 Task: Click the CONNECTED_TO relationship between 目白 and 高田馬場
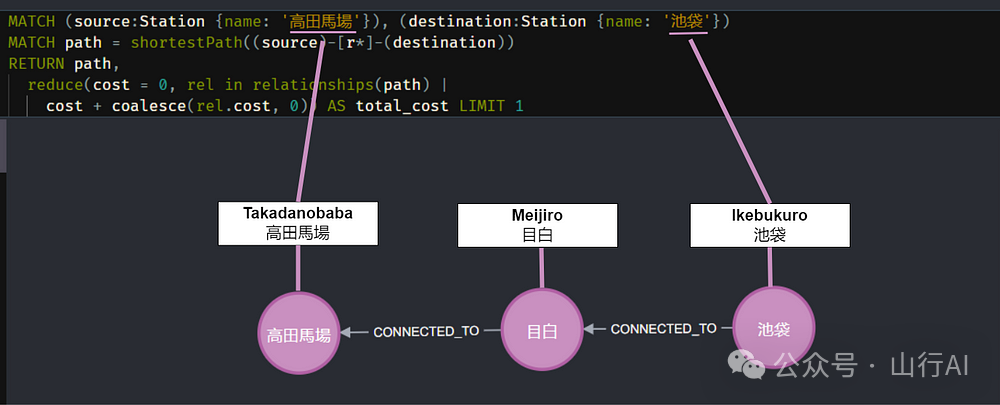pyautogui.click(x=426, y=332)
